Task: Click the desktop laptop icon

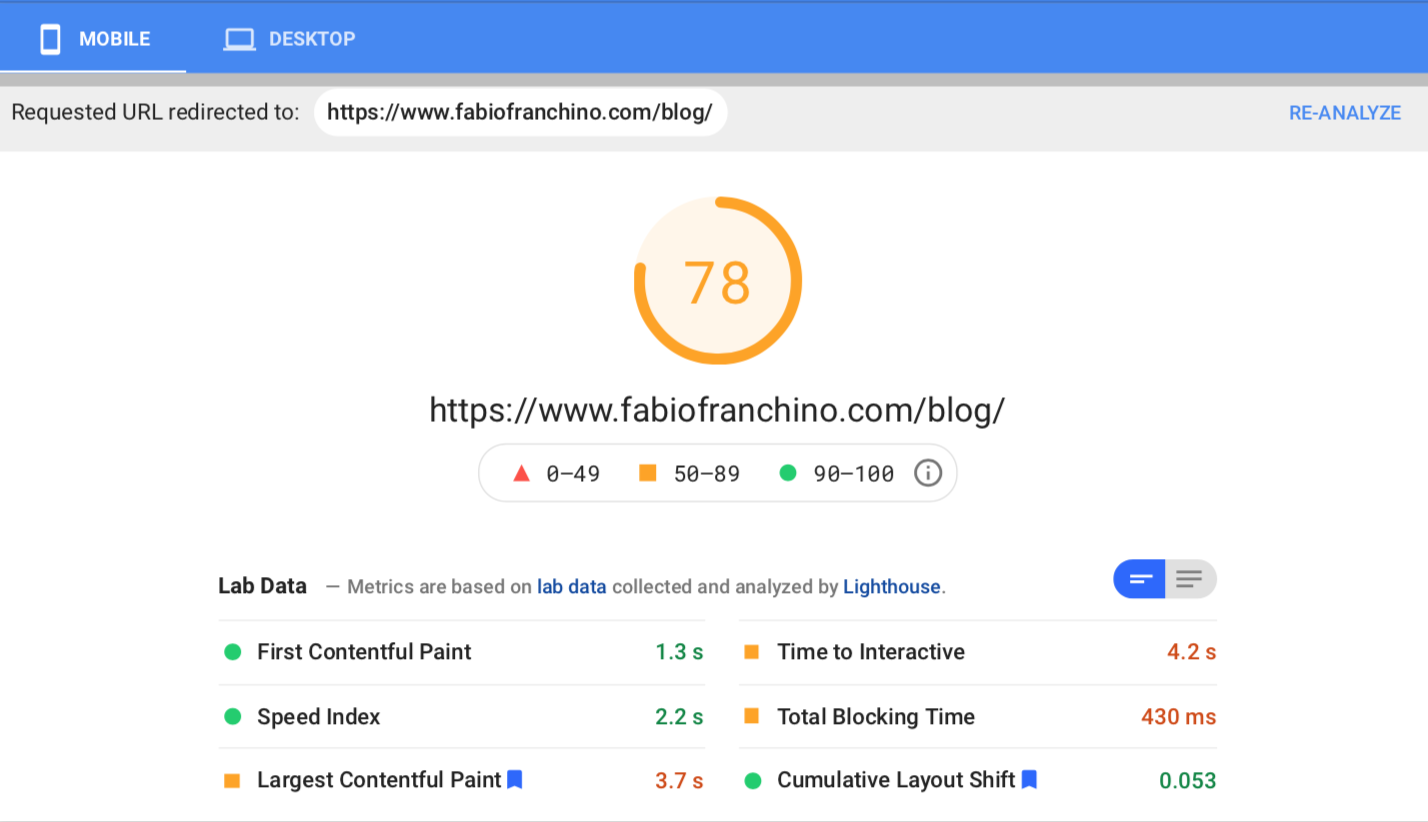Action: point(239,39)
